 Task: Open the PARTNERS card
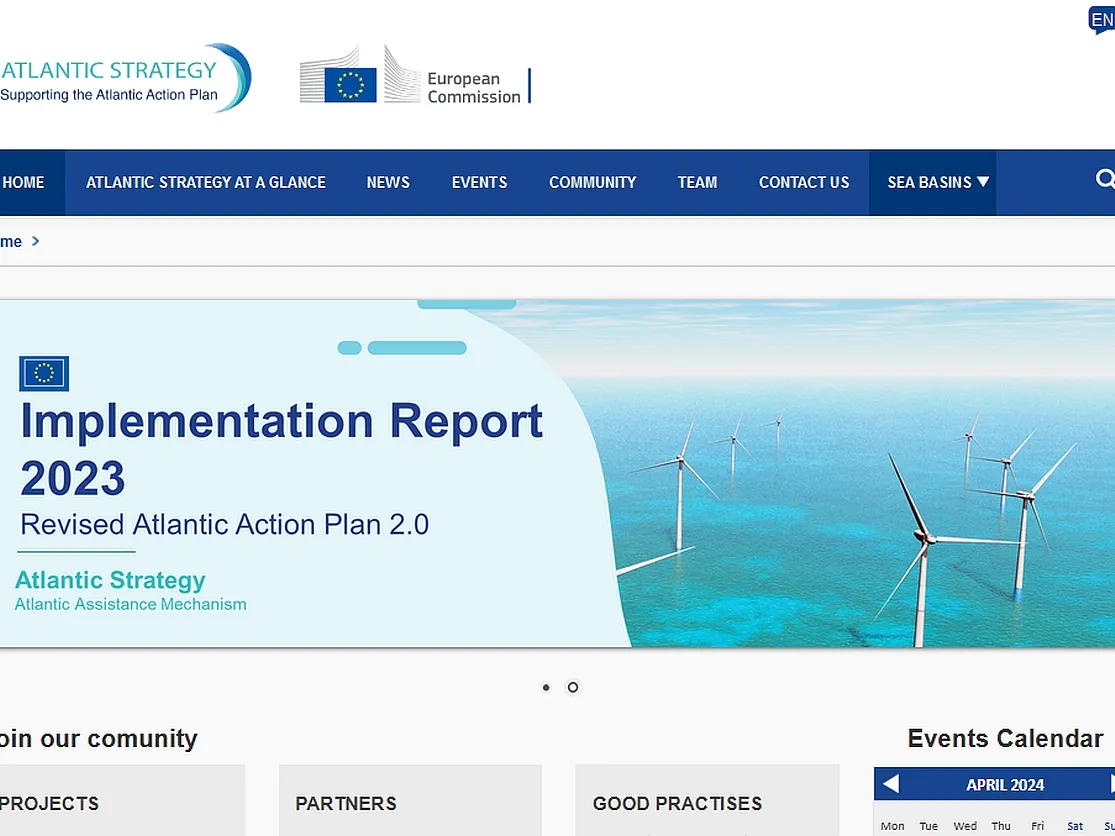[x=410, y=800]
